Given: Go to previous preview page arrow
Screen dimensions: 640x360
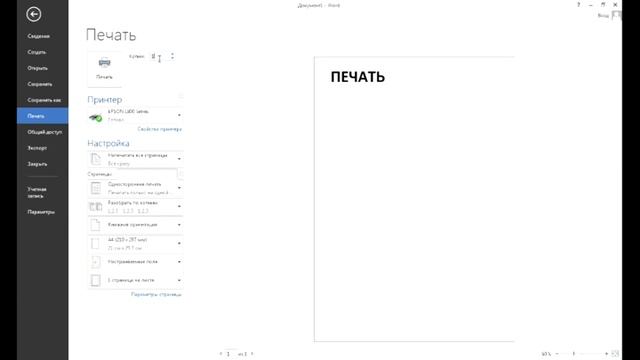Looking at the screenshot, I should coord(221,354).
